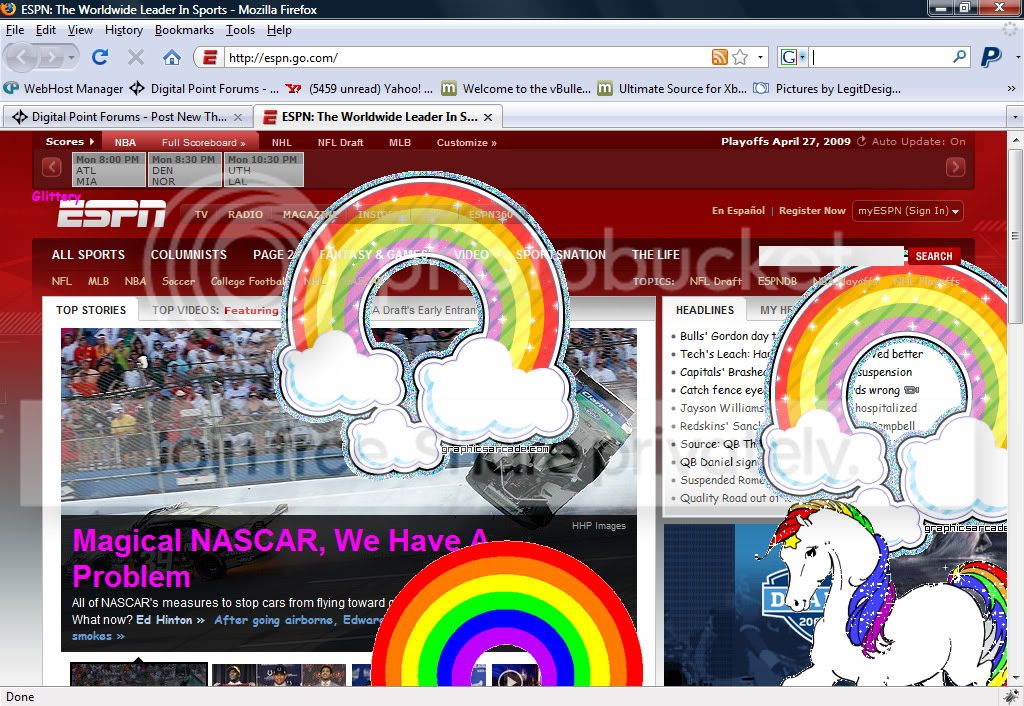The image size is (1024, 706).
Task: Move scoreboard left with previous arrow
Action: point(52,167)
